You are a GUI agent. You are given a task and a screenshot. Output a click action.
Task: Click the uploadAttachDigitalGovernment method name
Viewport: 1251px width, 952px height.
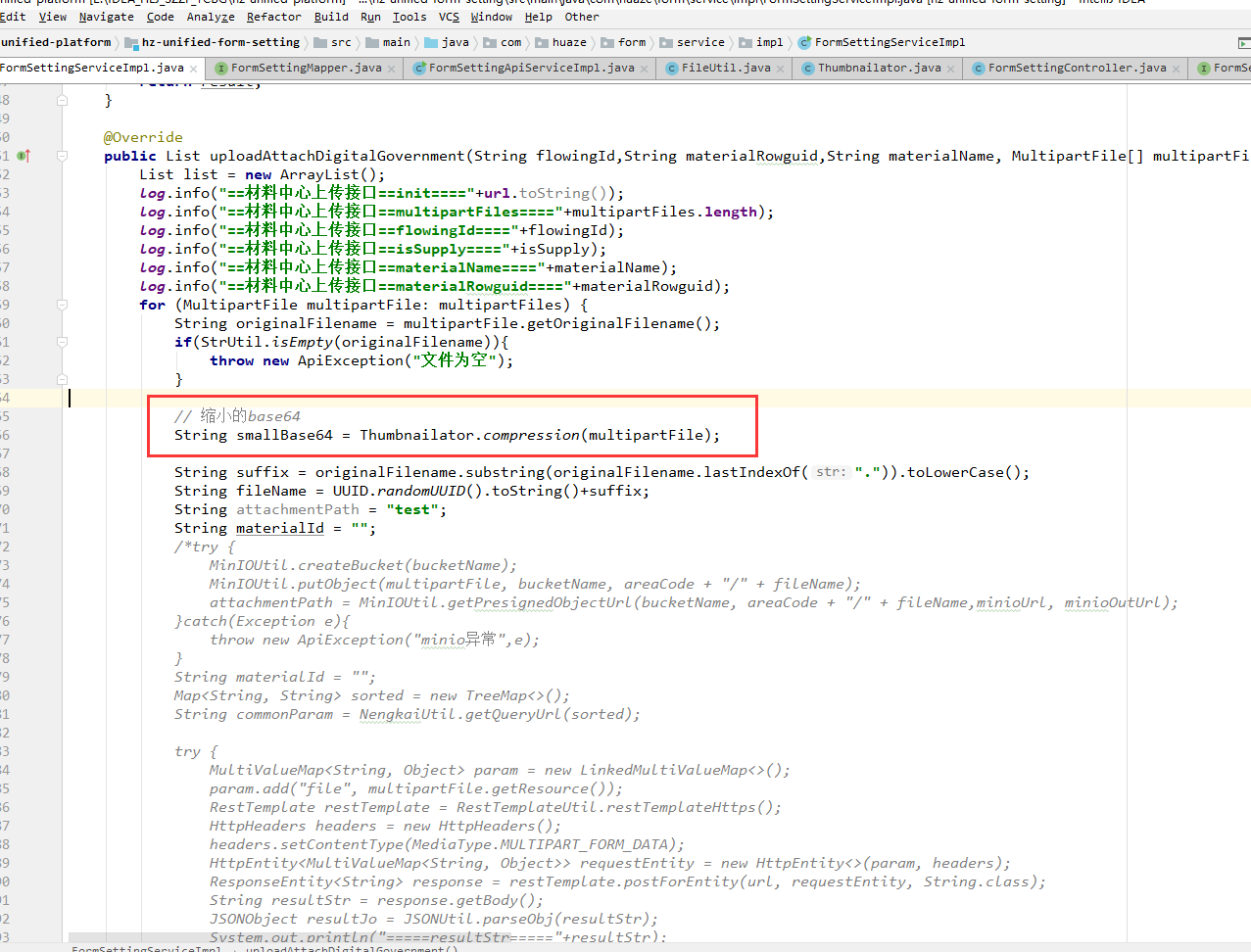click(x=337, y=156)
